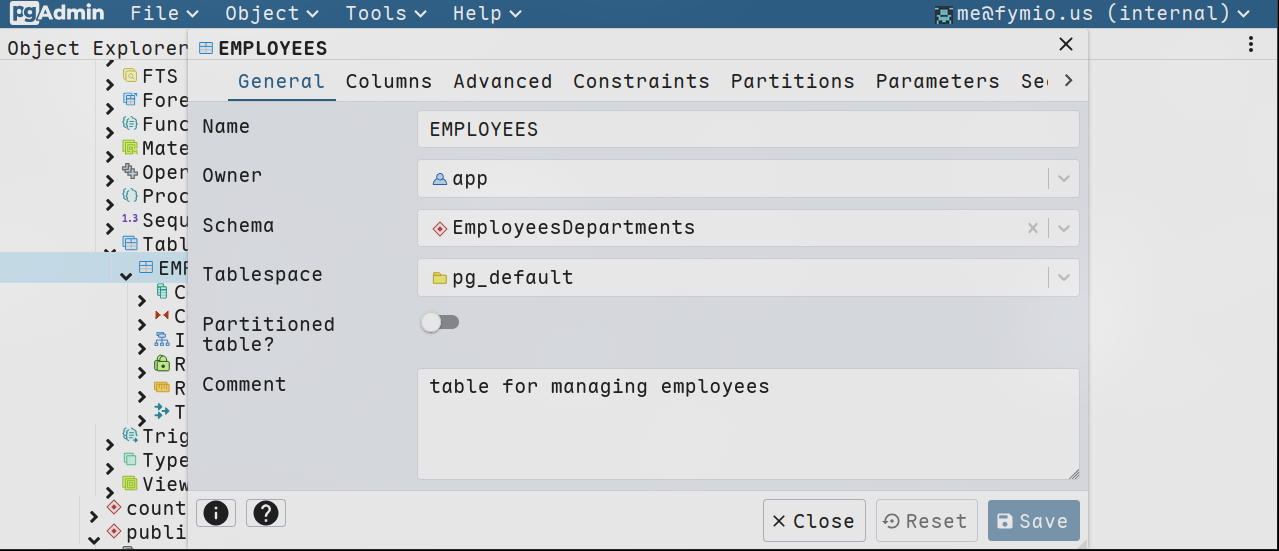Viewport: 1279px width, 551px height.
Task: Click the pgAdmin logo
Action: pos(57,13)
